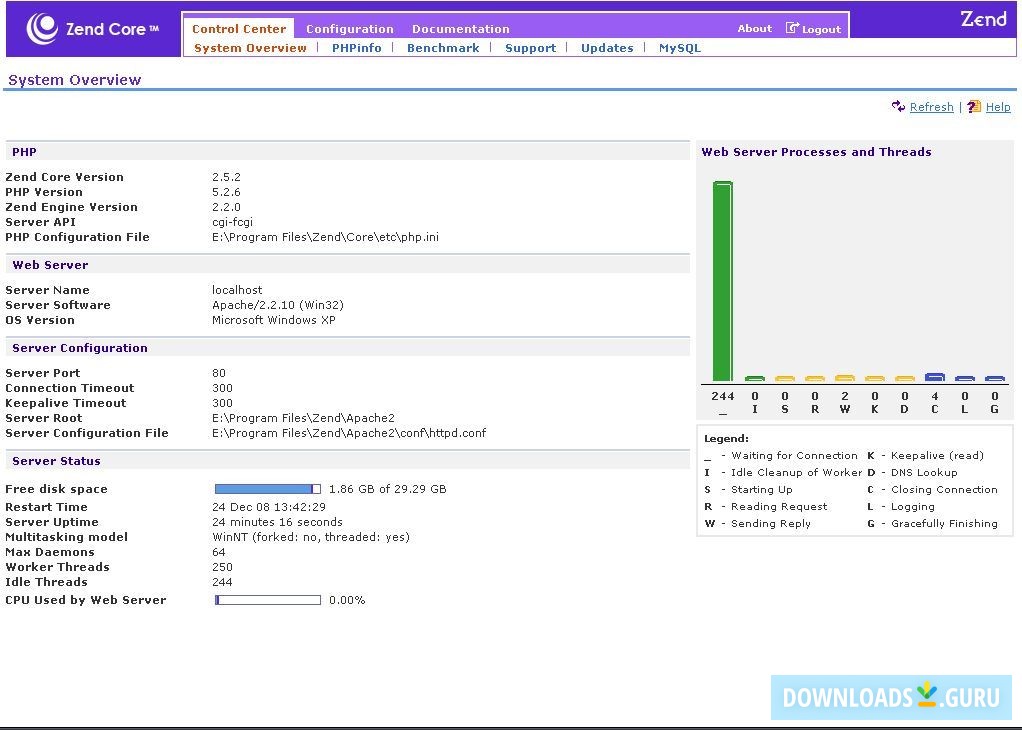Click the blue Closing Connection bar in chart

tap(935, 377)
